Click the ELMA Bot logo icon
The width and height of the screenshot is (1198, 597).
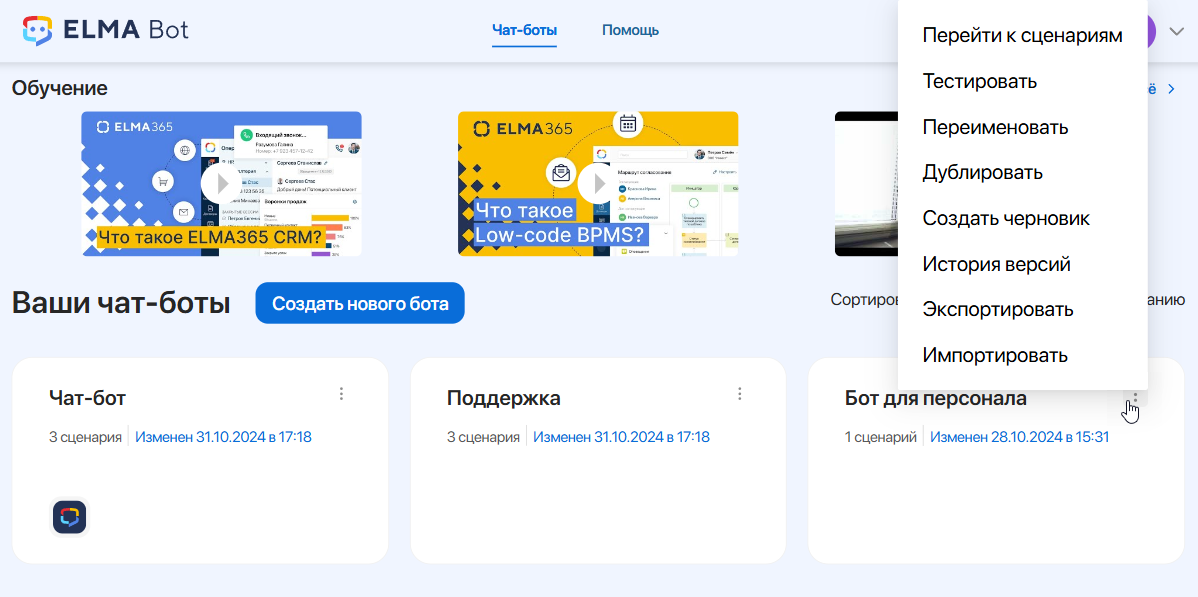coord(38,30)
